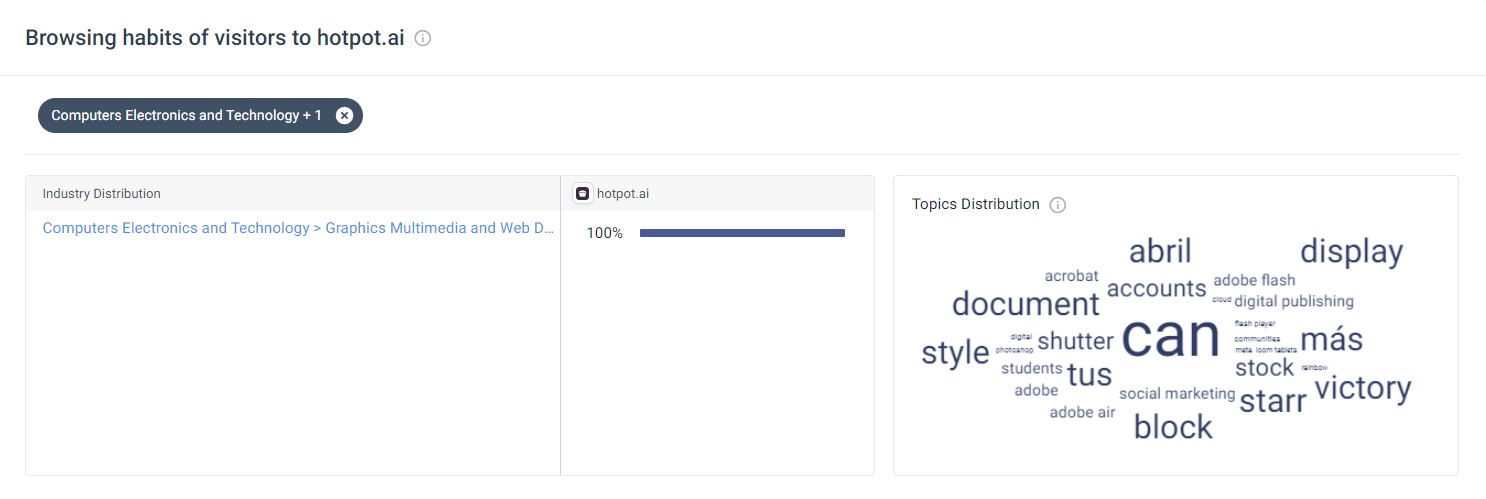Viewport: 1486px width, 499px height.
Task: Click the Browsing habits of visitors heading
Action: pos(215,38)
